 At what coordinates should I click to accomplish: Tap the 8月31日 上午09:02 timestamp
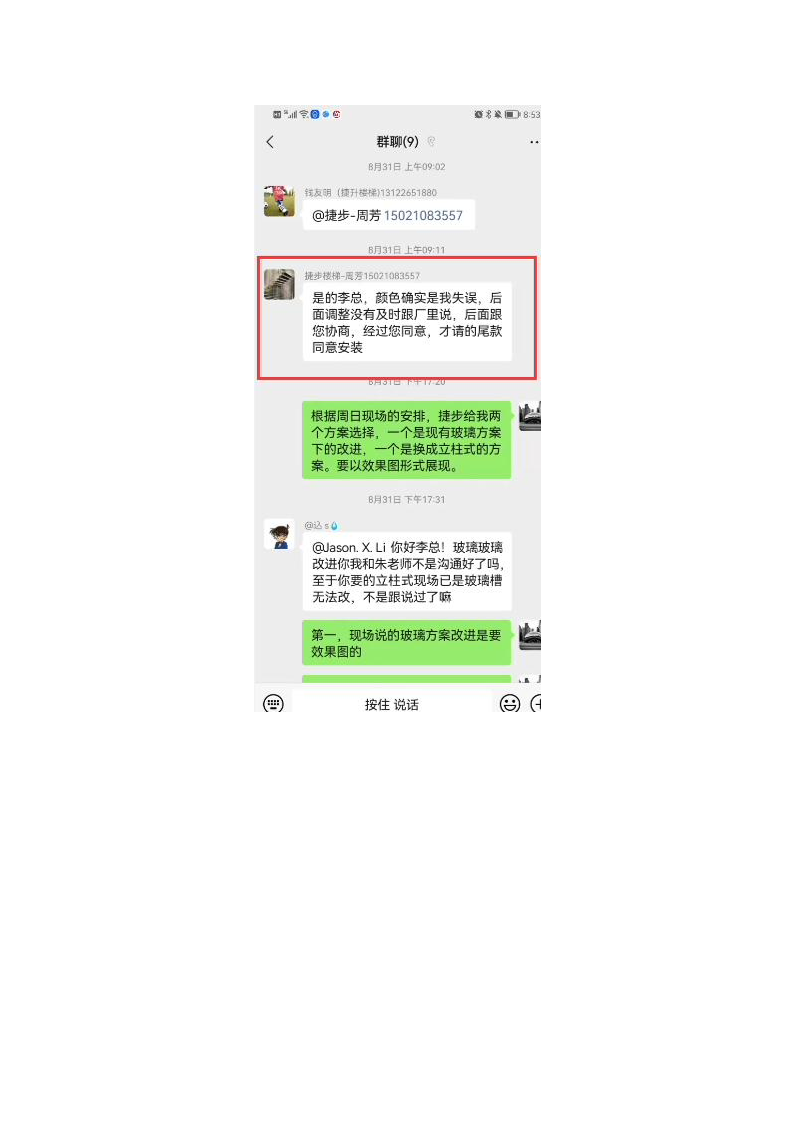407,167
